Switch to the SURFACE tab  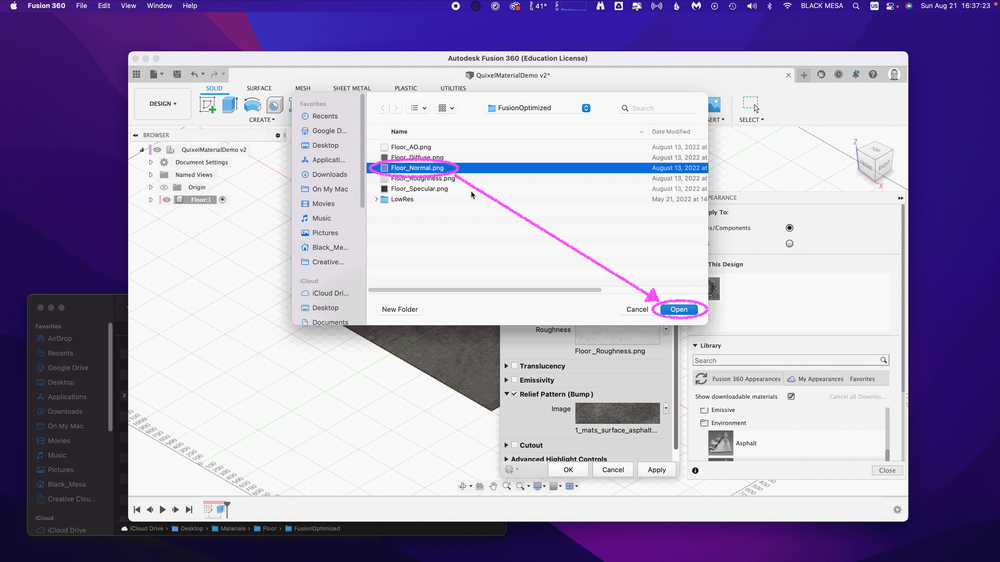[259, 89]
